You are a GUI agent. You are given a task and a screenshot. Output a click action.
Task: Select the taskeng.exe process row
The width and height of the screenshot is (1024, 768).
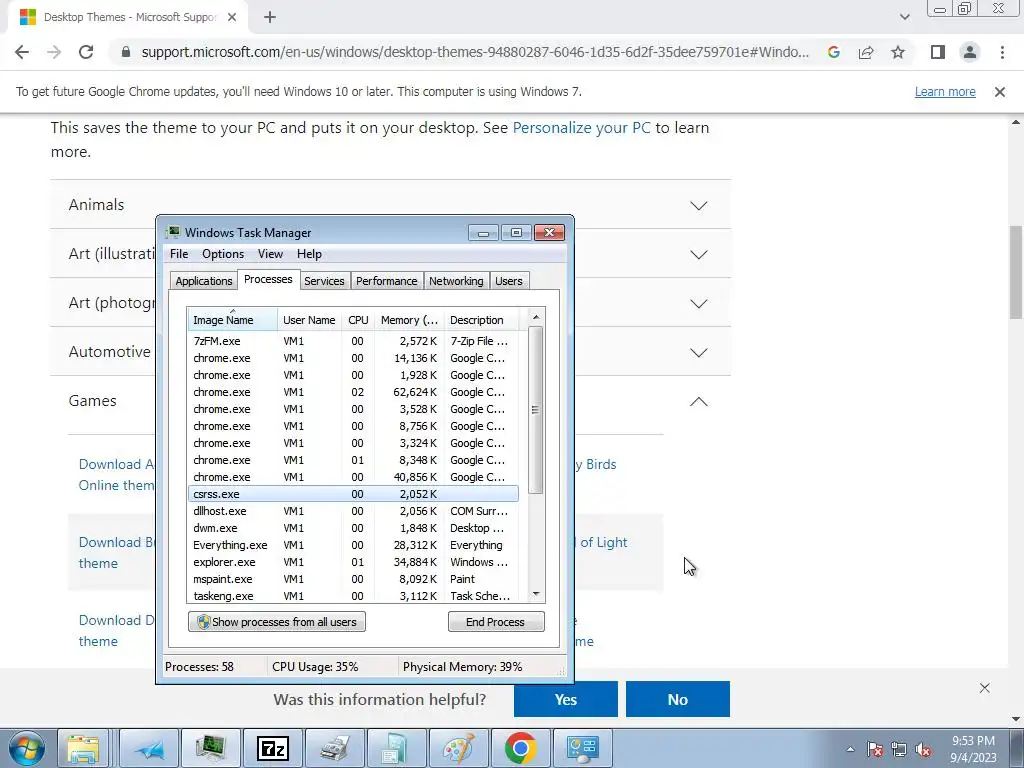pyautogui.click(x=353, y=596)
